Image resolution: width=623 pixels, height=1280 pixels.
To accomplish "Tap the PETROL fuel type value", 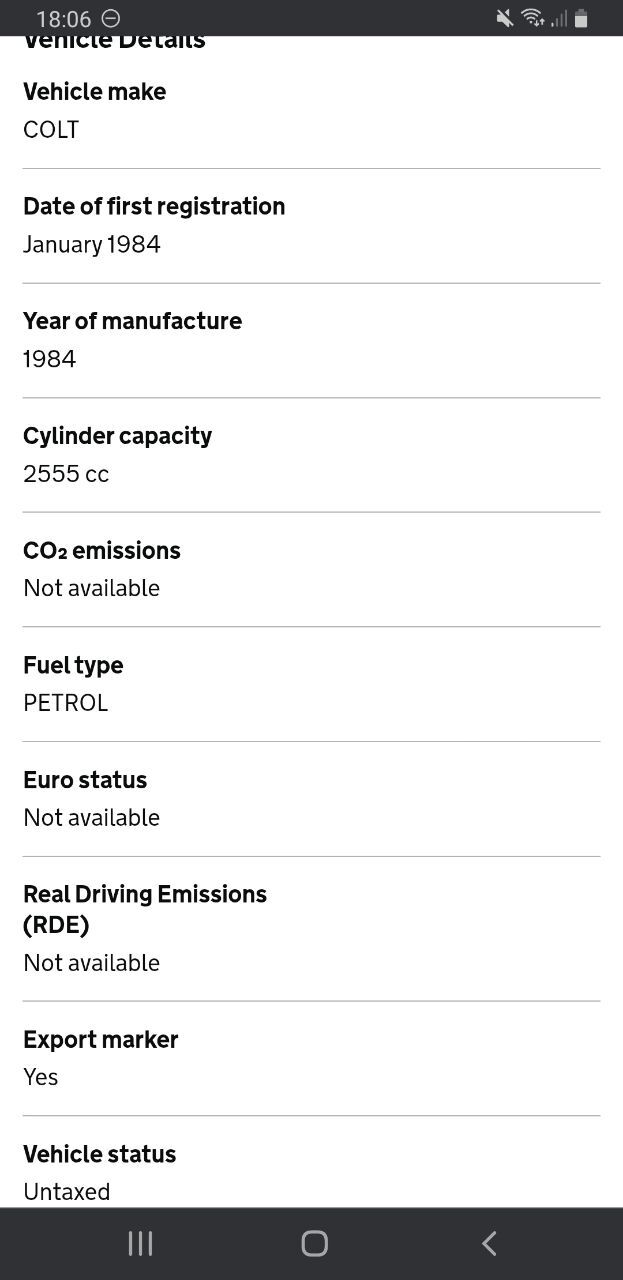I will coord(66,703).
